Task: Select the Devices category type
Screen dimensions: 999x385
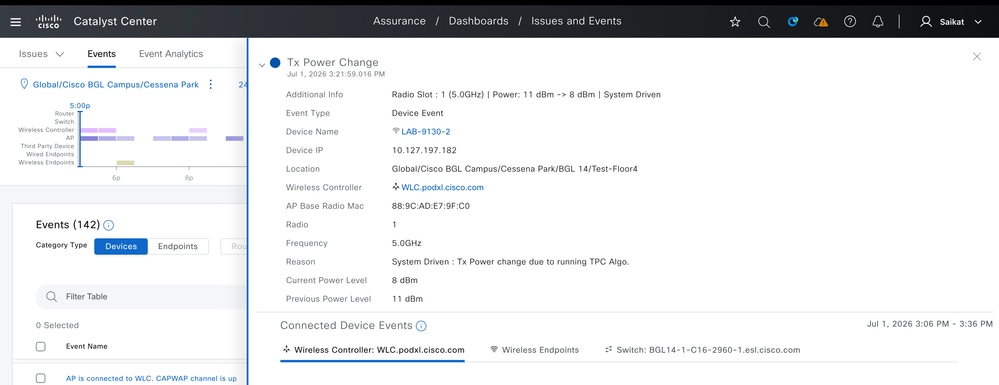Action: coord(121,246)
